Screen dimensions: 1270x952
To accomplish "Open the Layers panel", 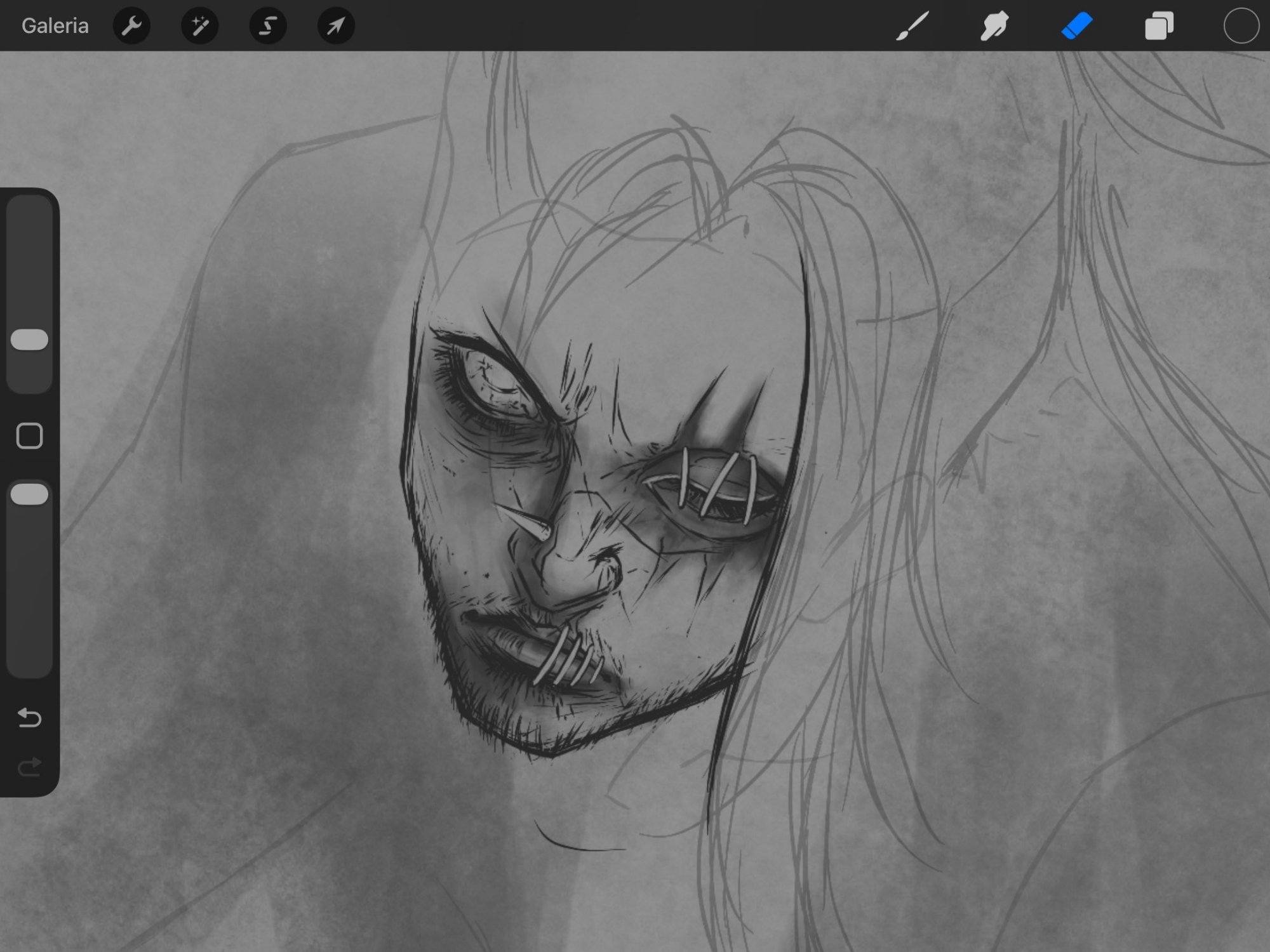I will coord(1158,26).
